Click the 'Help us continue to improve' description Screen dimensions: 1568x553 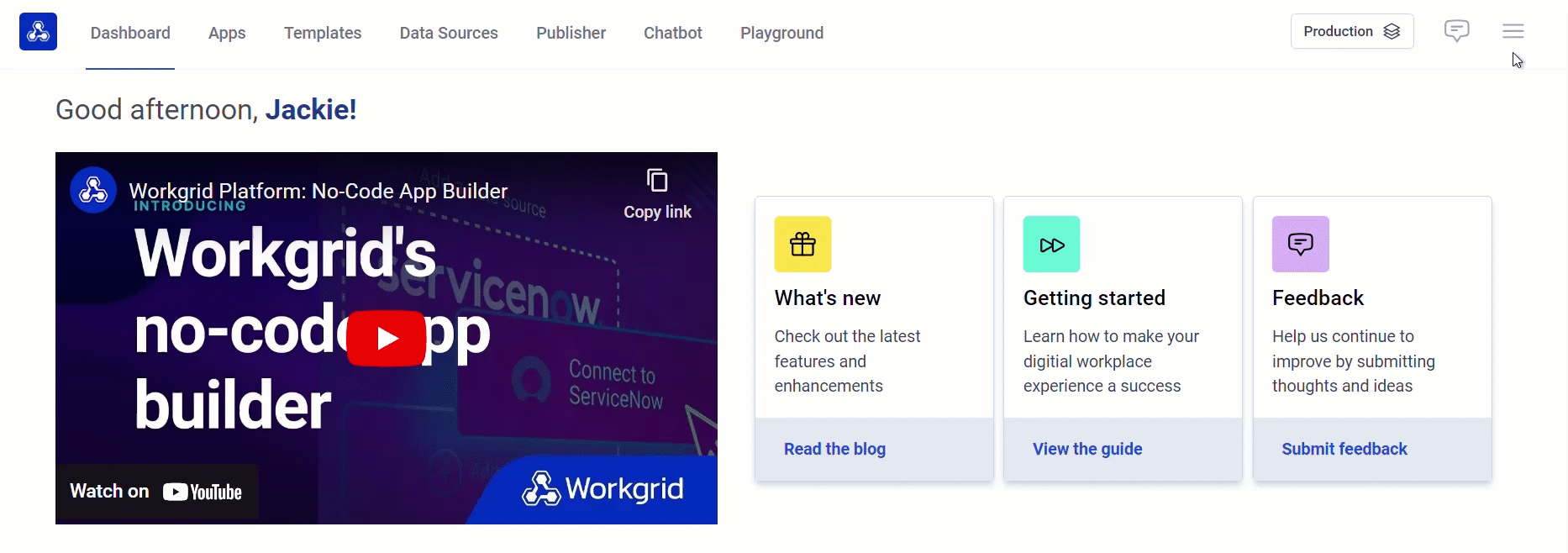(x=1354, y=361)
